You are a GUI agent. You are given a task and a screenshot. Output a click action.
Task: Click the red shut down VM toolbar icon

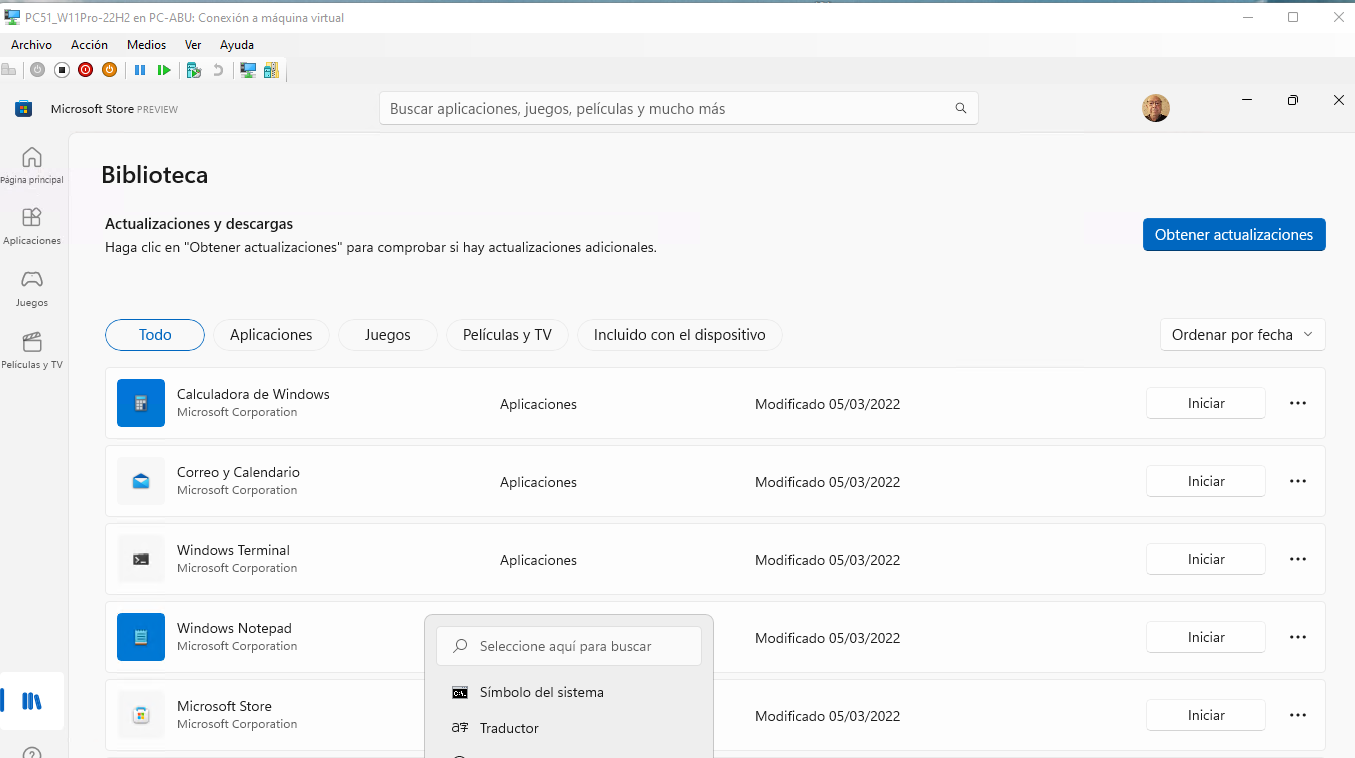(85, 70)
